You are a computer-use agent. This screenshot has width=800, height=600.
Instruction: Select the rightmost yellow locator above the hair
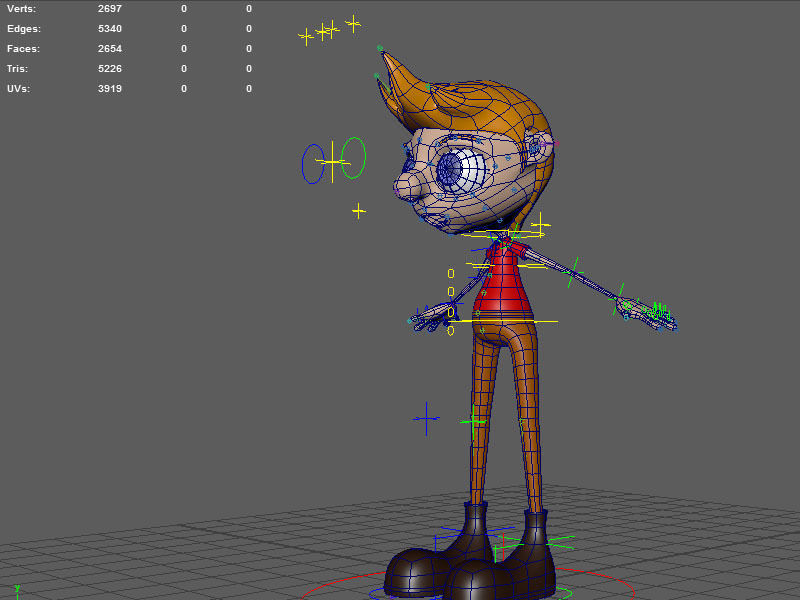tap(353, 23)
